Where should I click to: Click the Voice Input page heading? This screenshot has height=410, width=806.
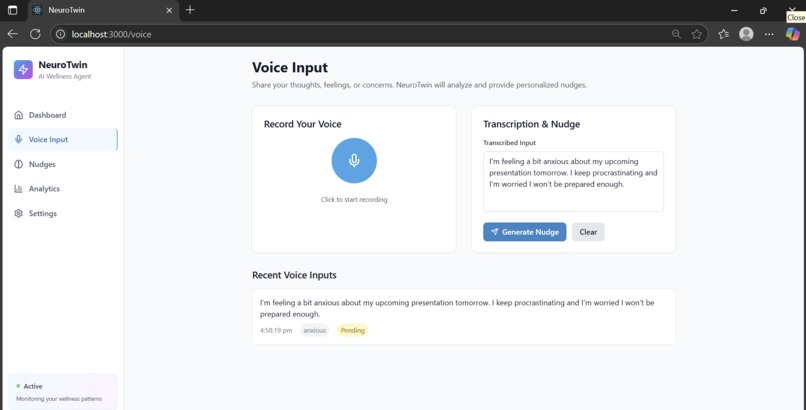[290, 67]
